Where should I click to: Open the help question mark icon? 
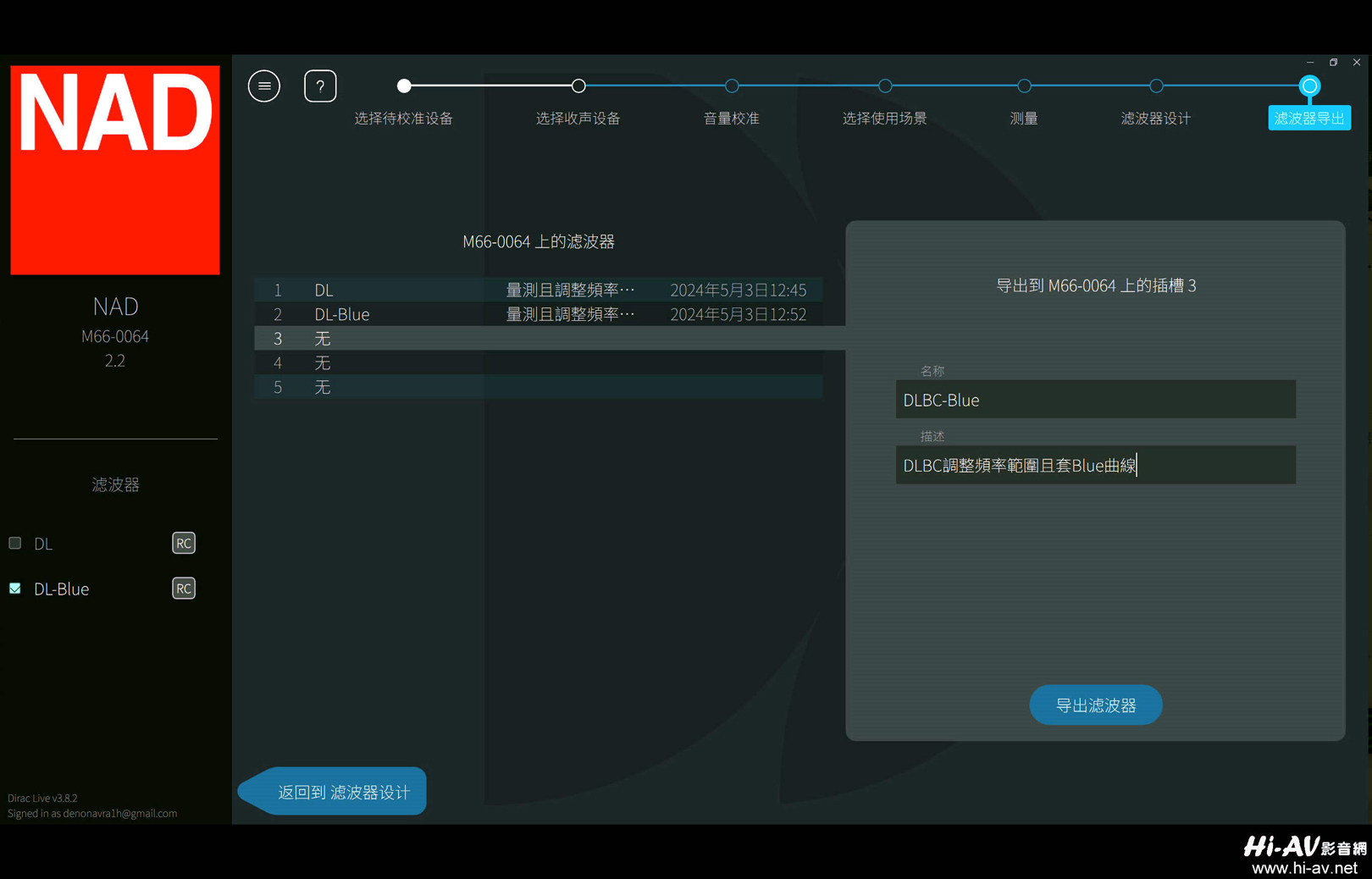click(320, 86)
